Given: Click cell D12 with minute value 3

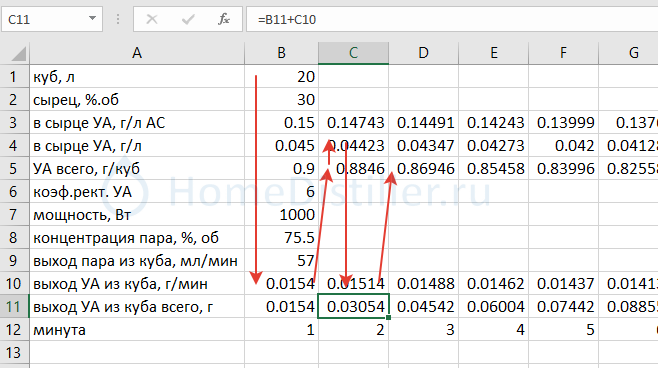Looking at the screenshot, I should point(424,330).
